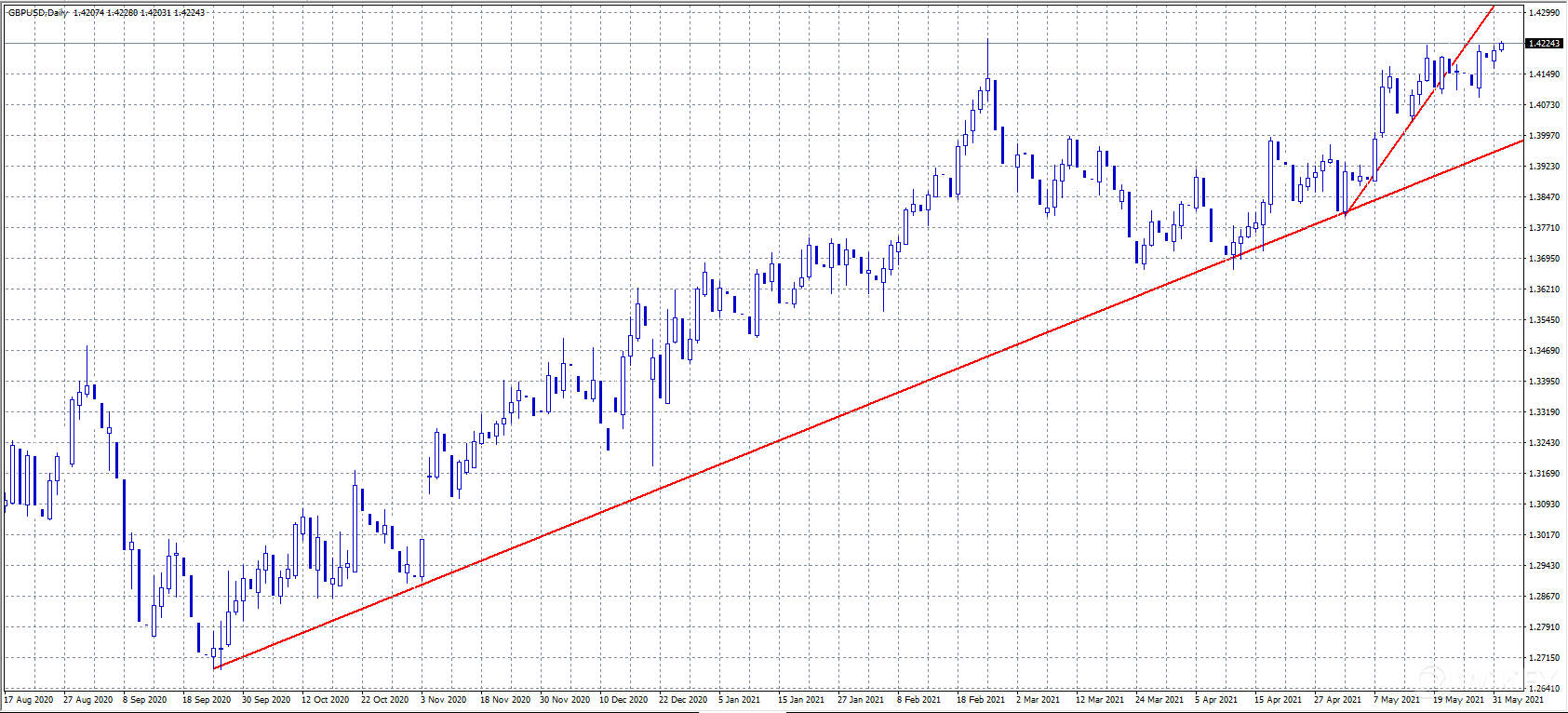Click the 18 Sep 2020 date label

207,699
